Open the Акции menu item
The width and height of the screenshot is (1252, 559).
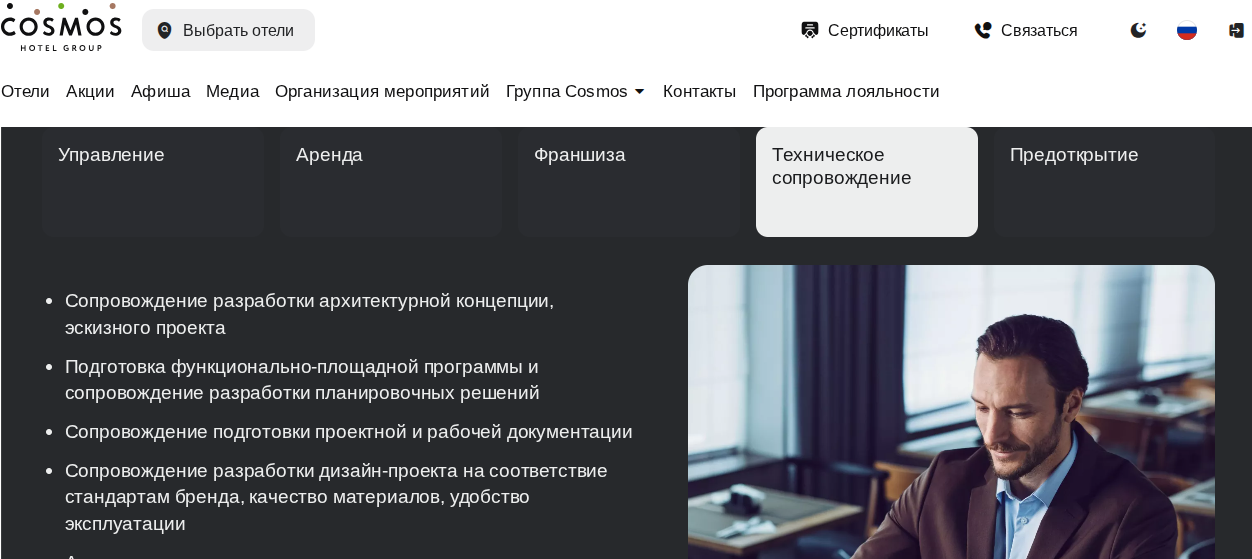[90, 91]
